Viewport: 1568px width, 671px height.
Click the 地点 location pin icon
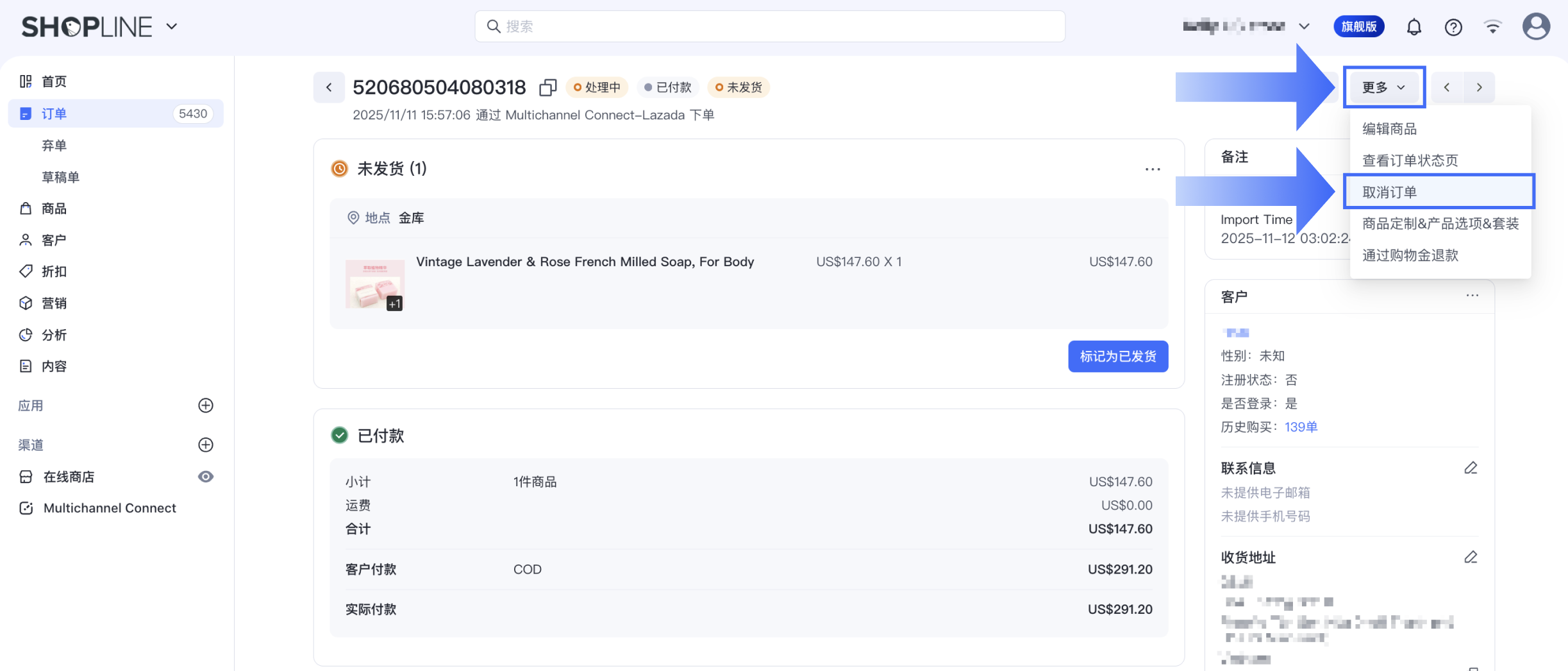coord(353,218)
